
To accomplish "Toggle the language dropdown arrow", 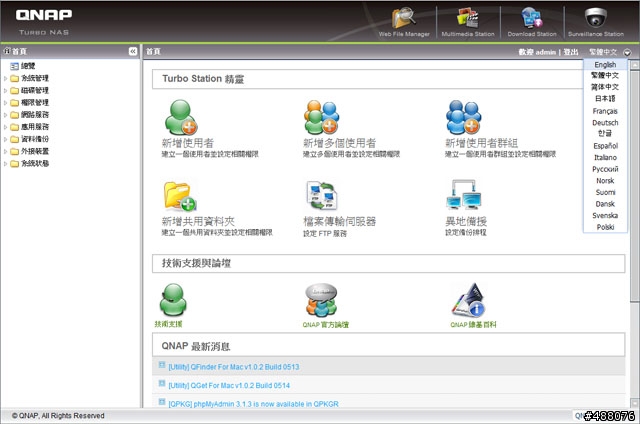I will (627, 52).
